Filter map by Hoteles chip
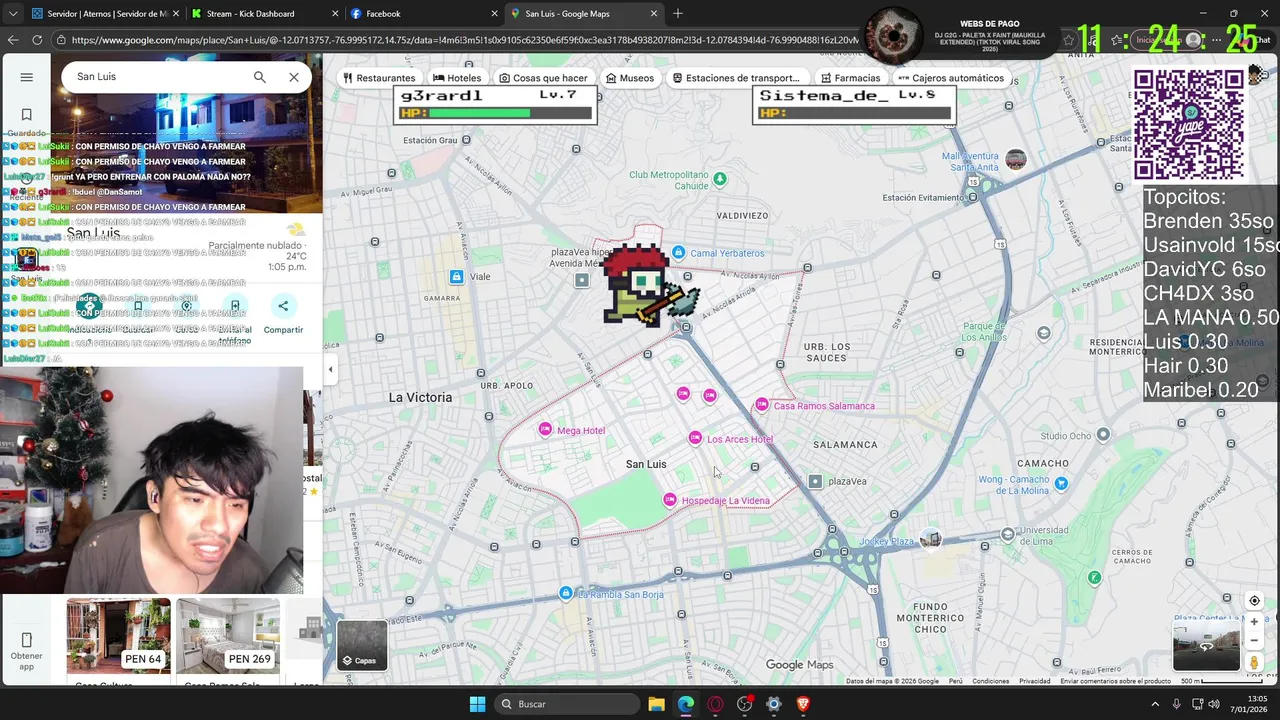 point(457,78)
